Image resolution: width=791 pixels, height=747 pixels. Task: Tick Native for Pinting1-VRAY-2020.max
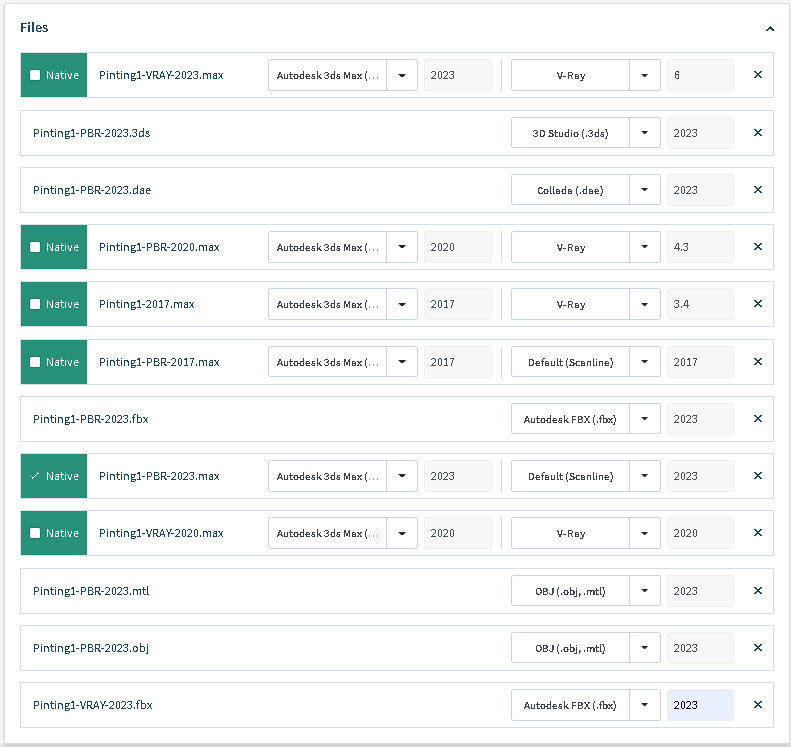tap(35, 533)
